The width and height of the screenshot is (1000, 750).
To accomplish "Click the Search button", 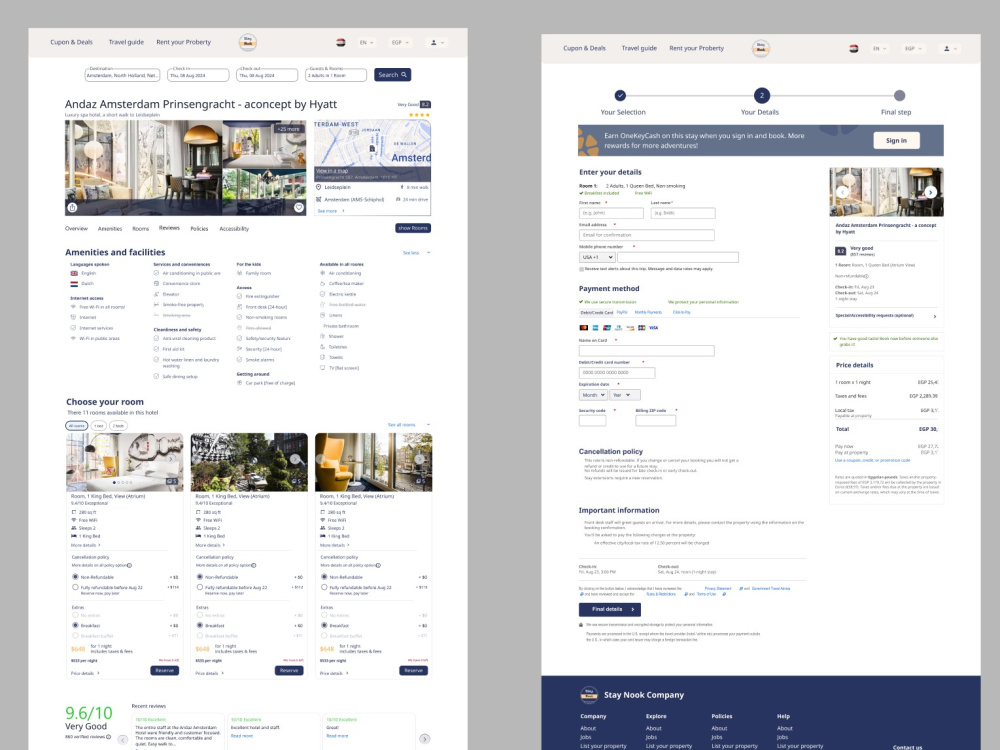I will pyautogui.click(x=392, y=75).
